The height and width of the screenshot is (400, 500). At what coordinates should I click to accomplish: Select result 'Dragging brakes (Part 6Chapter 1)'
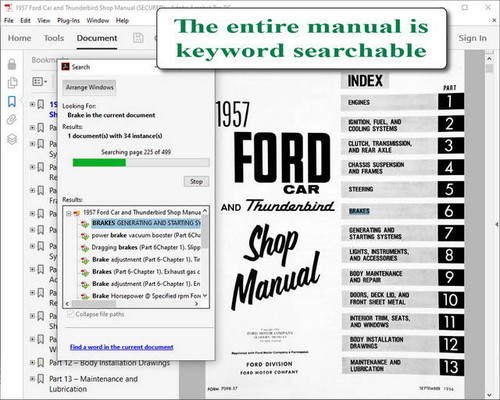pos(146,247)
